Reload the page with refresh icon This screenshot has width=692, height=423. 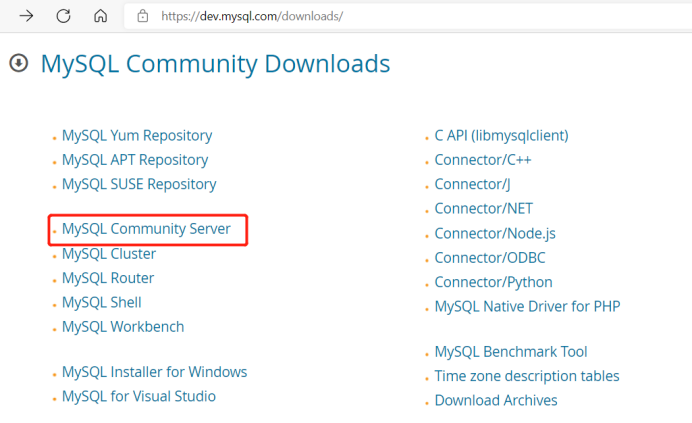pos(64,16)
